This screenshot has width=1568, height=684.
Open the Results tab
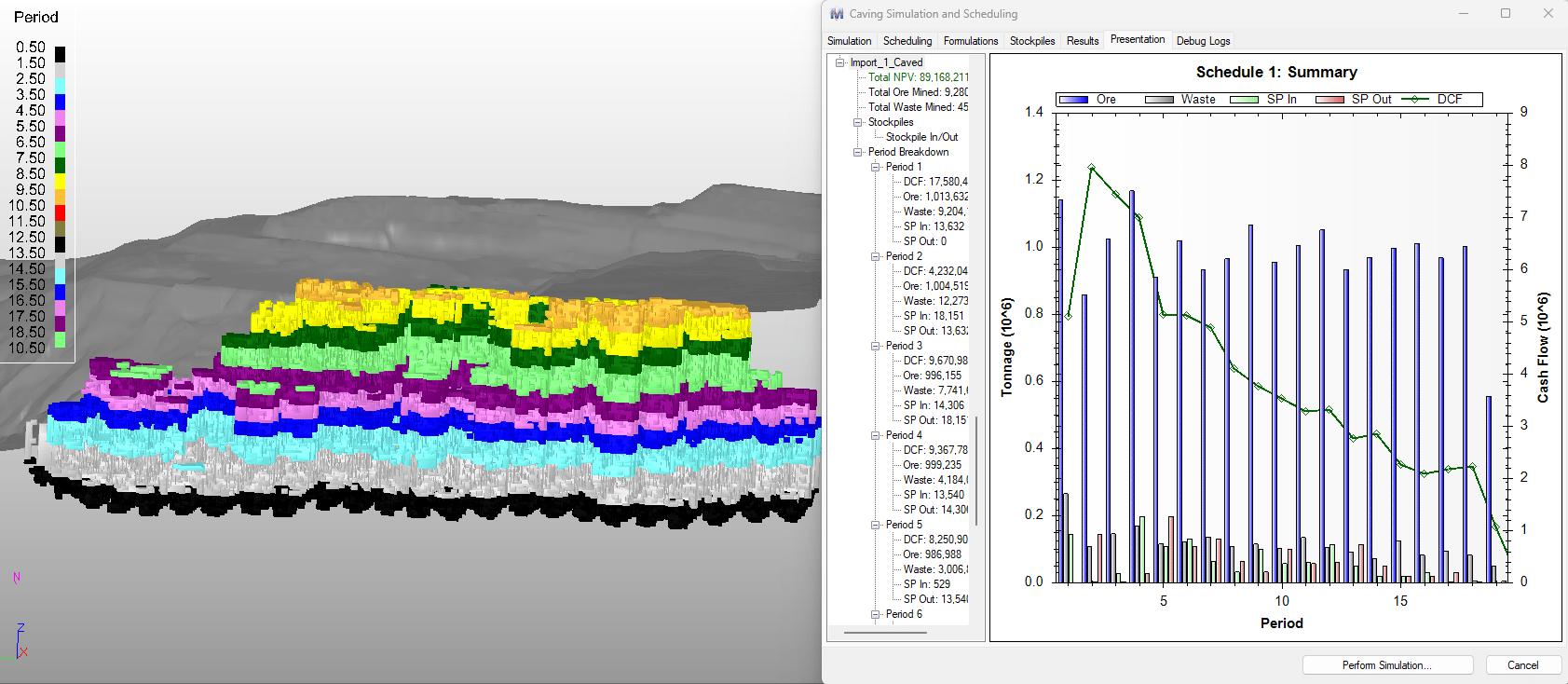click(x=1082, y=41)
